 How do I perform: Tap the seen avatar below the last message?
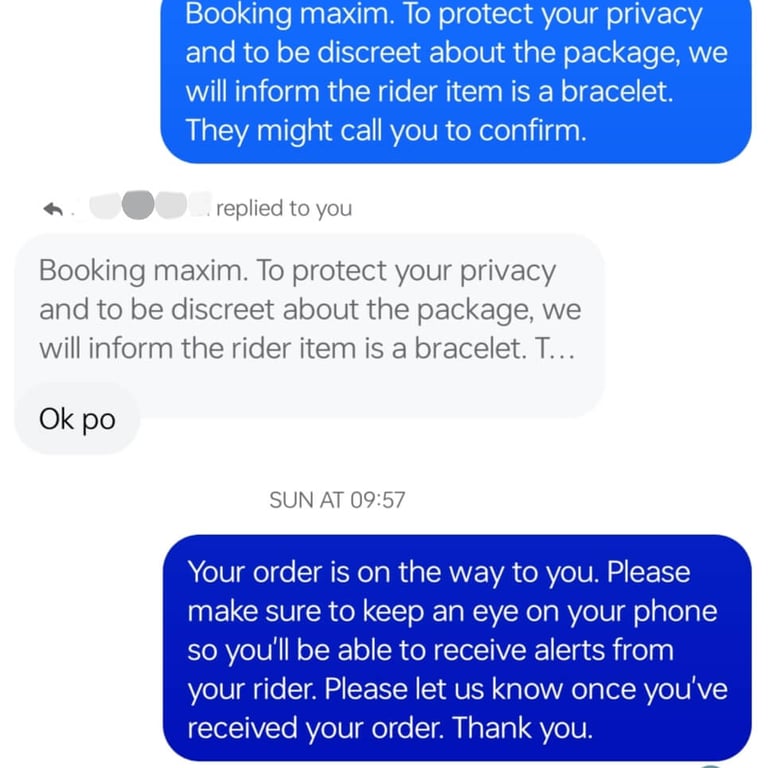[712, 764]
